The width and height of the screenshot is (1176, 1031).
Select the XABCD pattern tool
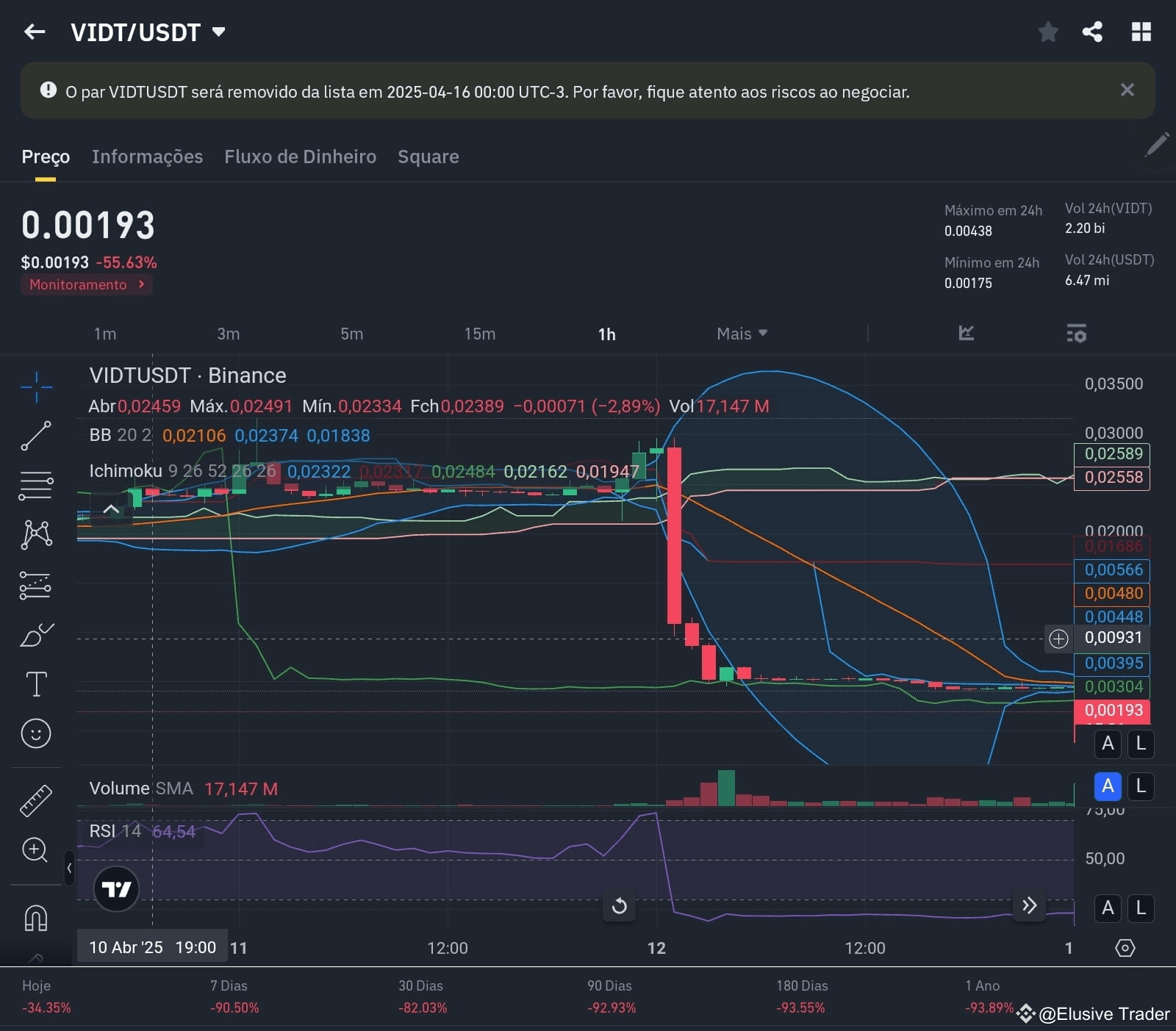(x=36, y=534)
